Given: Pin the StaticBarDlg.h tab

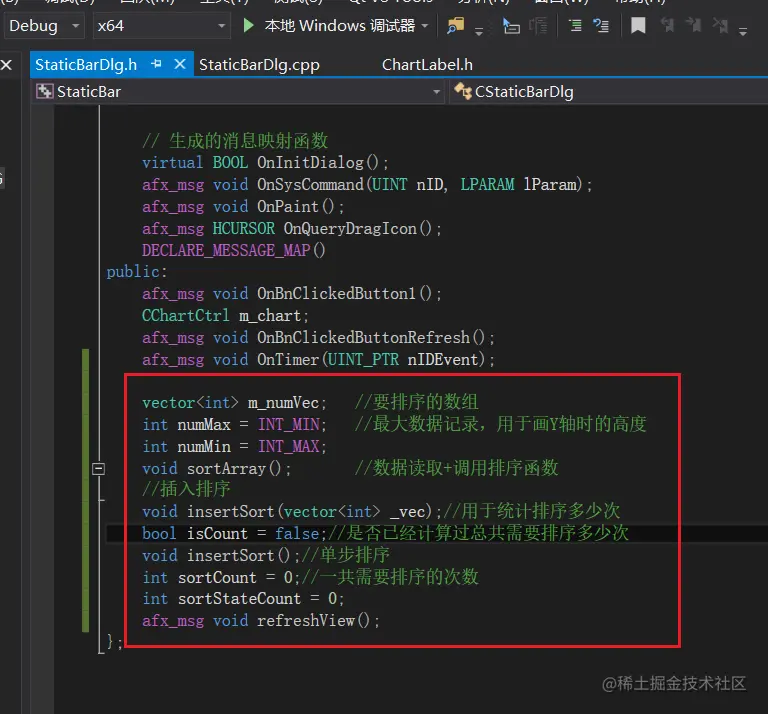Looking at the screenshot, I should [x=156, y=64].
